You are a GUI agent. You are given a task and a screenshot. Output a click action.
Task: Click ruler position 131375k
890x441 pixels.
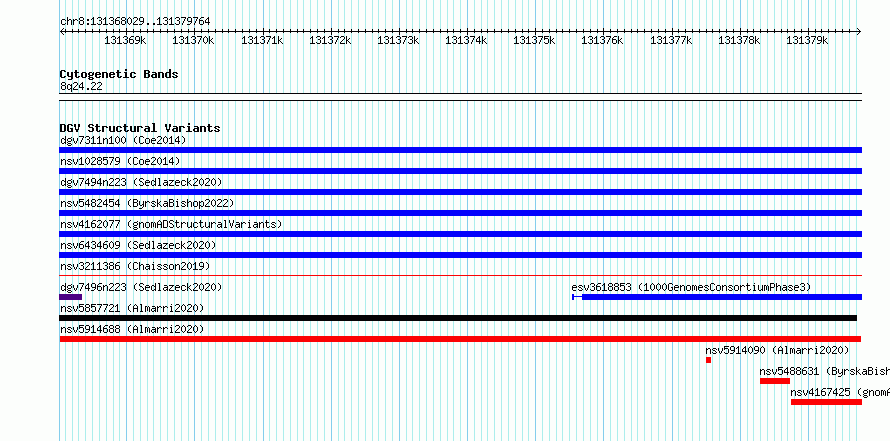pyautogui.click(x=535, y=40)
